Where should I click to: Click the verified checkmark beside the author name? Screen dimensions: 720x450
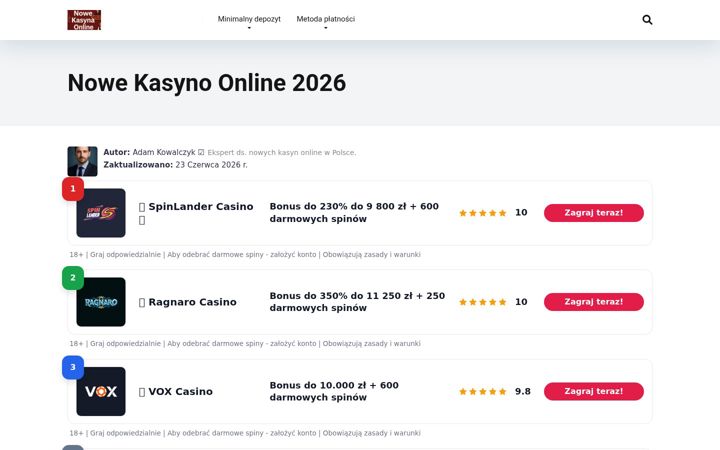coord(201,152)
